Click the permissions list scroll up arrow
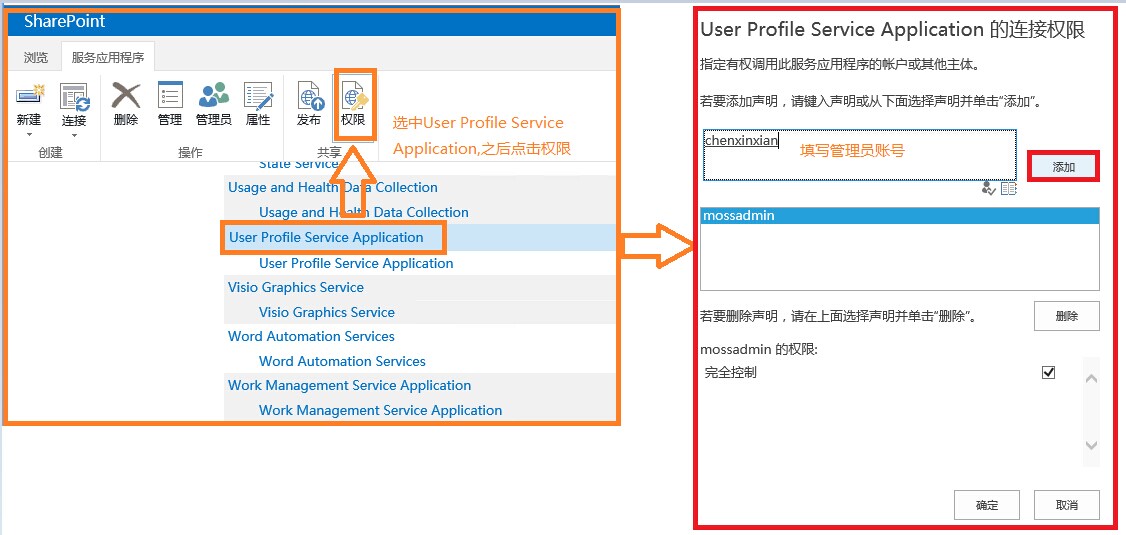 (x=1092, y=378)
